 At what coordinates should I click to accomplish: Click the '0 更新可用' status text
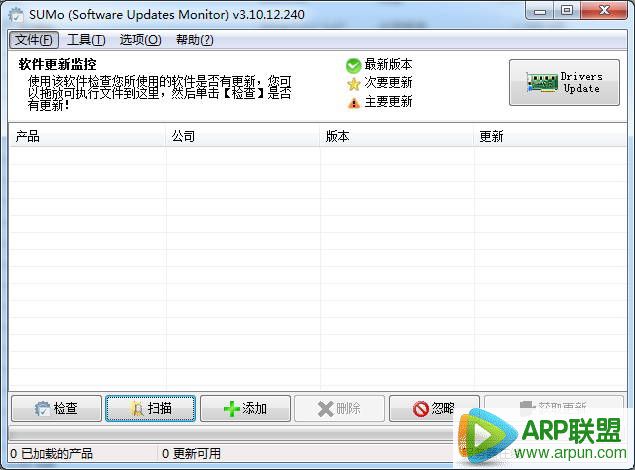pos(191,453)
